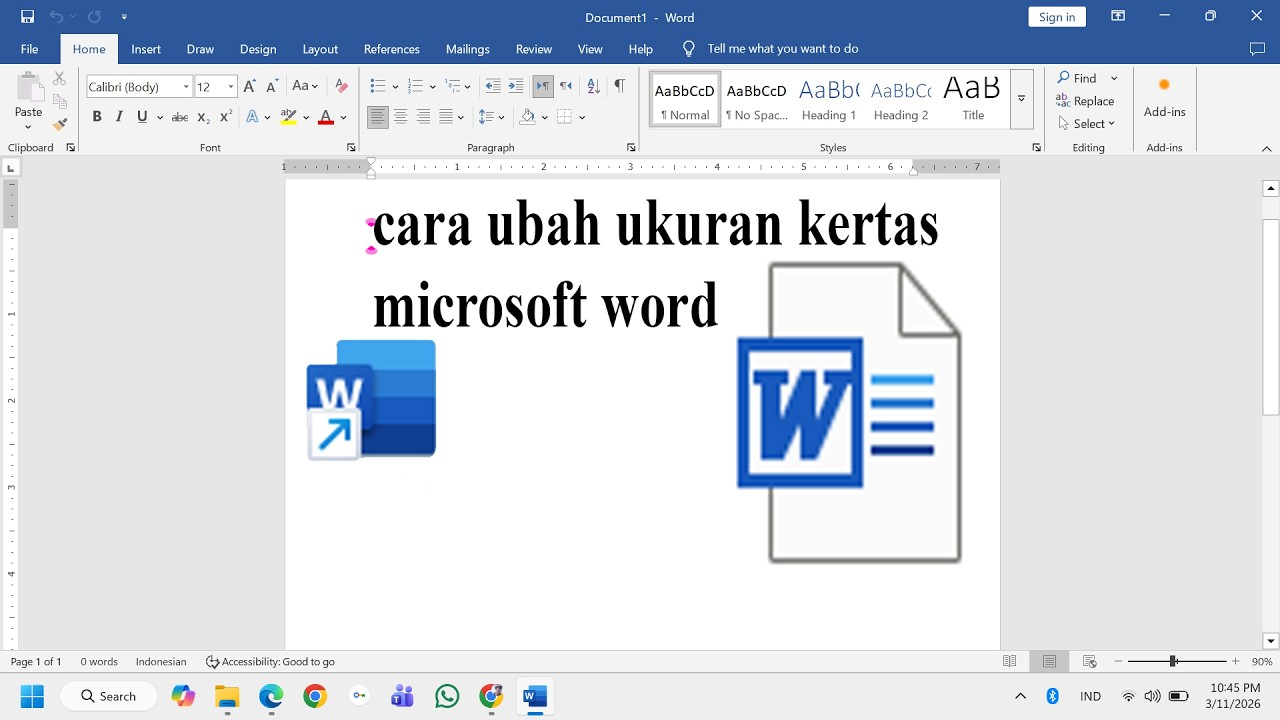Viewport: 1280px width, 720px height.
Task: Apply the yellow text highlight color
Action: pyautogui.click(x=288, y=117)
